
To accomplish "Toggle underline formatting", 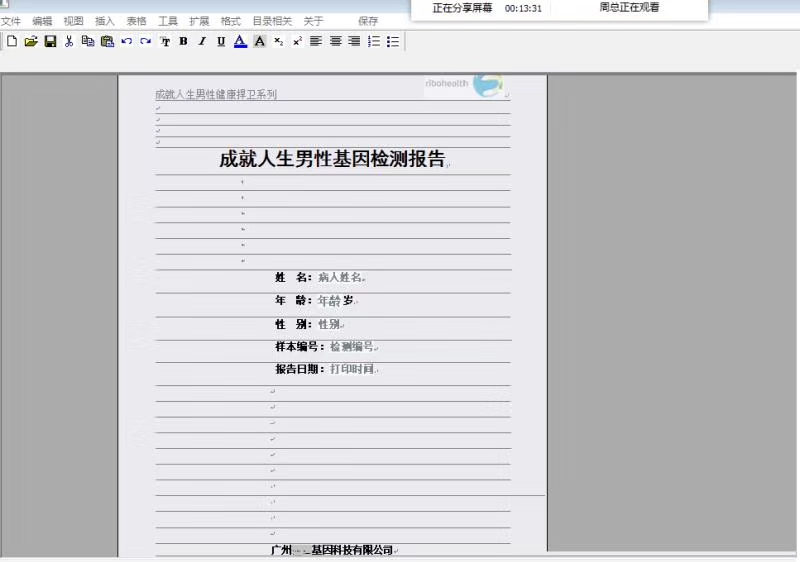I will coord(221,41).
